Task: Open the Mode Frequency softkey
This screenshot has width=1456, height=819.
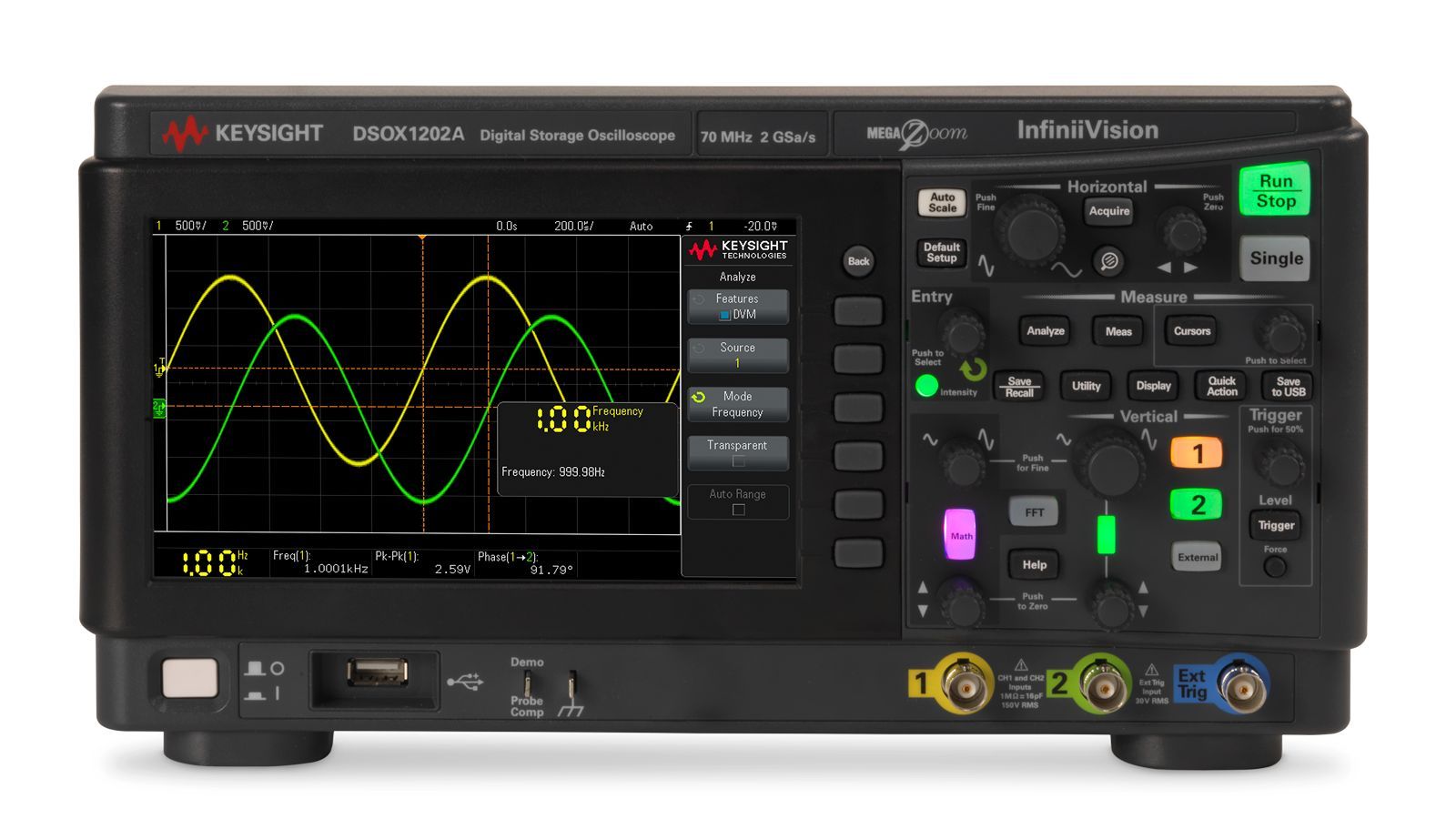Action: coord(738,404)
